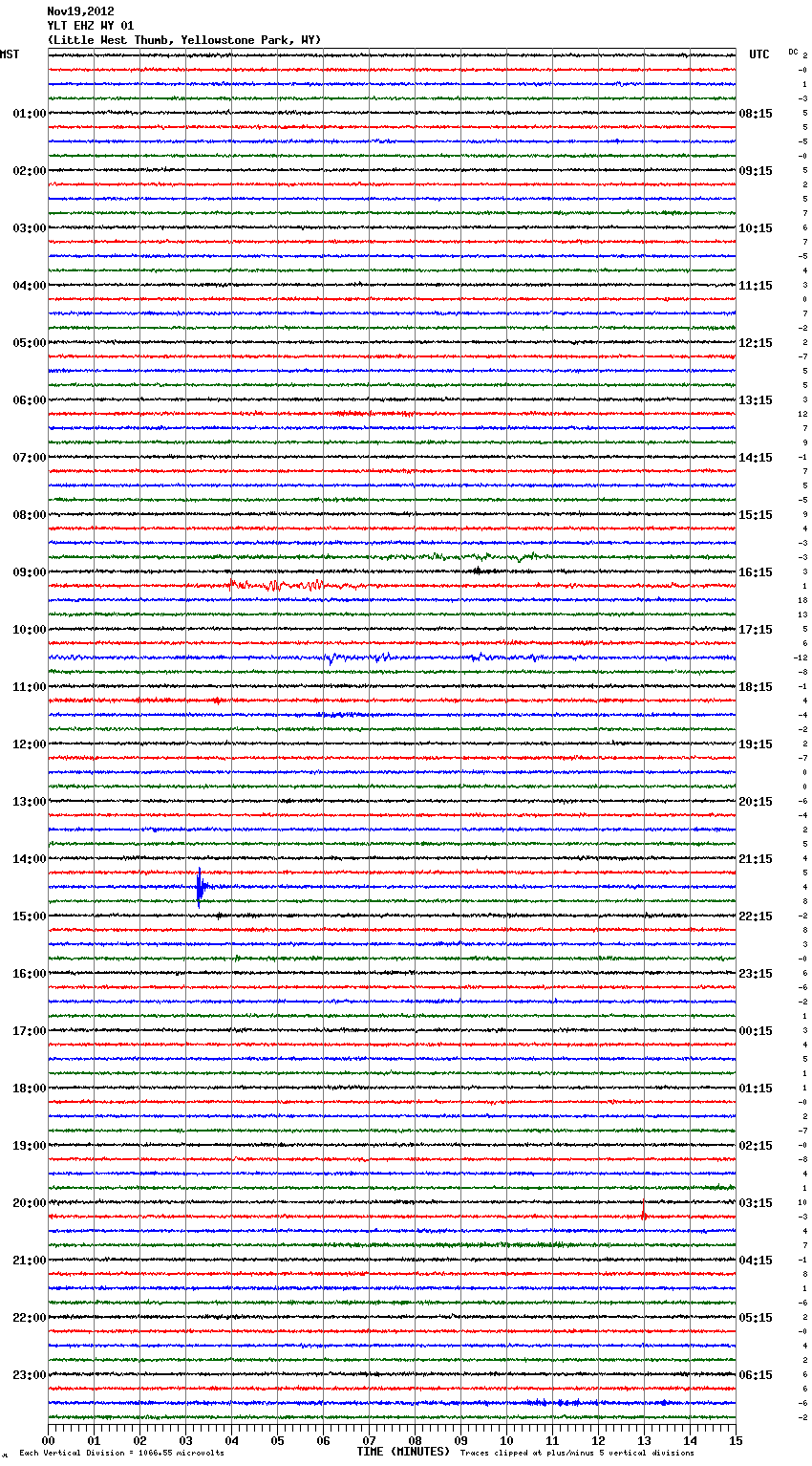Select the 03:00 MST time label

click(x=30, y=228)
